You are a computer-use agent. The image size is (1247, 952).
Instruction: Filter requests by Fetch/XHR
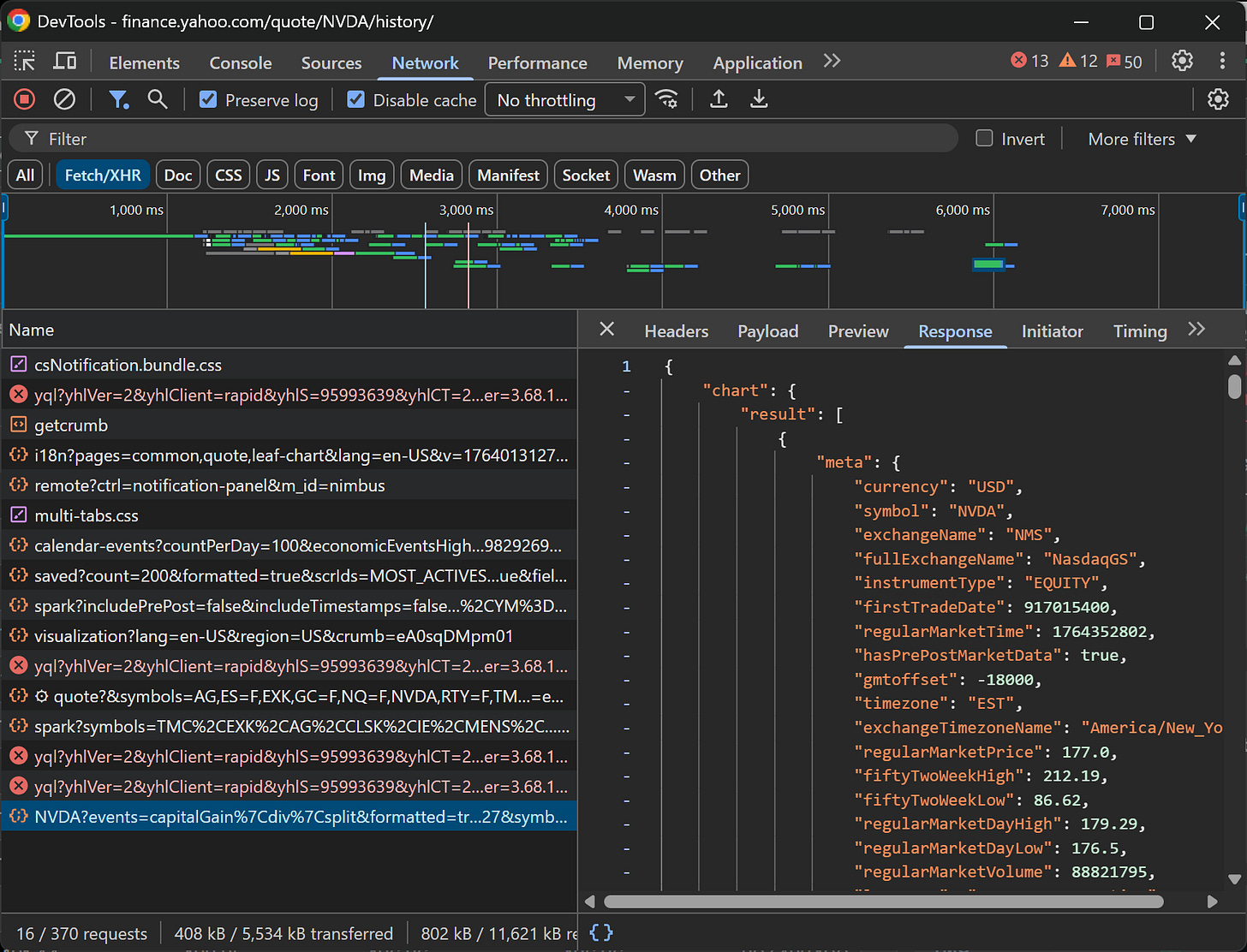[x=103, y=174]
